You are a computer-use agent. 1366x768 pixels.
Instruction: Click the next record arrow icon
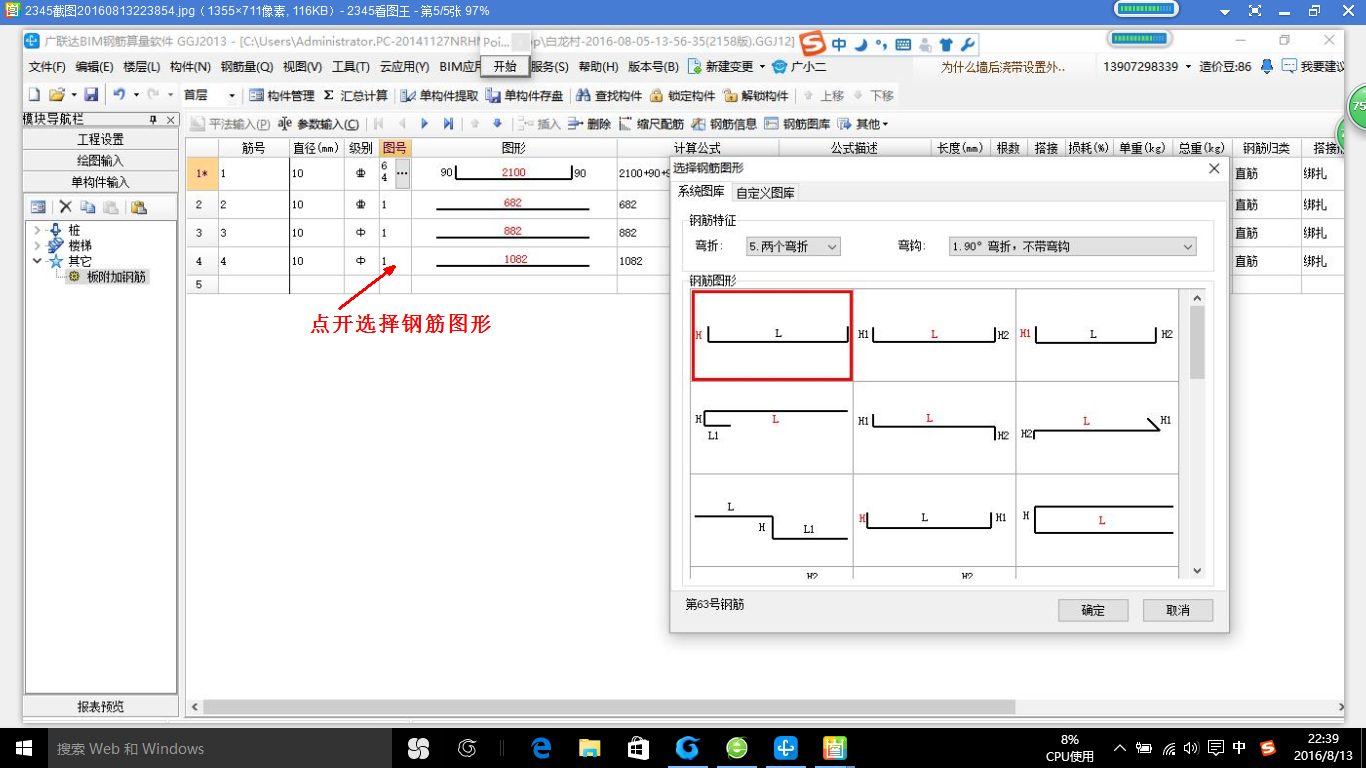click(425, 124)
